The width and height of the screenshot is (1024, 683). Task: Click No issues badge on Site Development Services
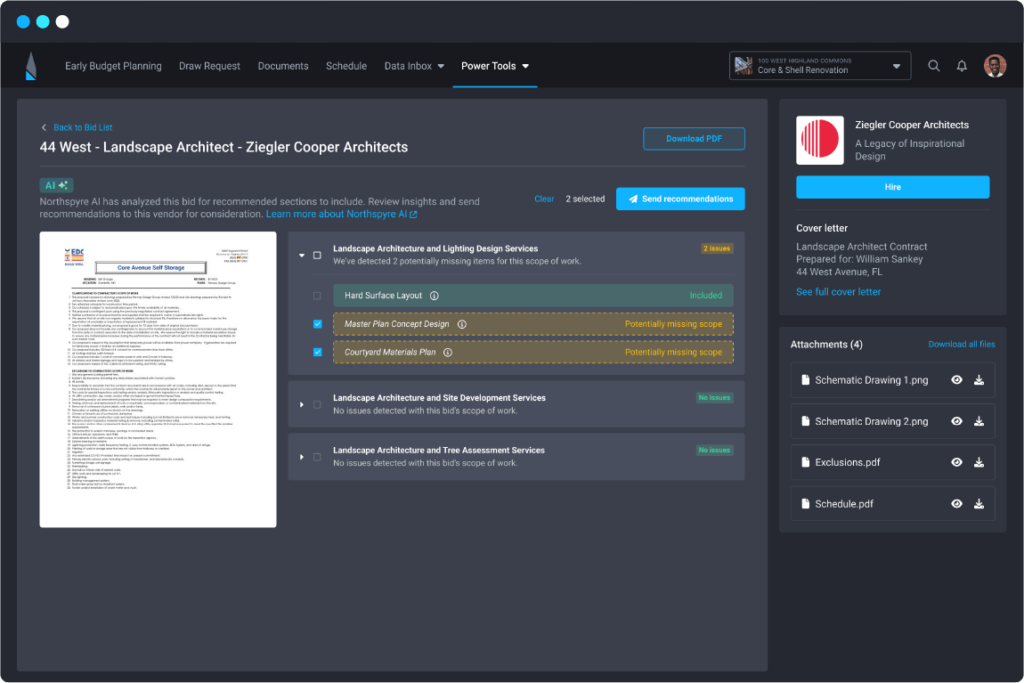714,398
